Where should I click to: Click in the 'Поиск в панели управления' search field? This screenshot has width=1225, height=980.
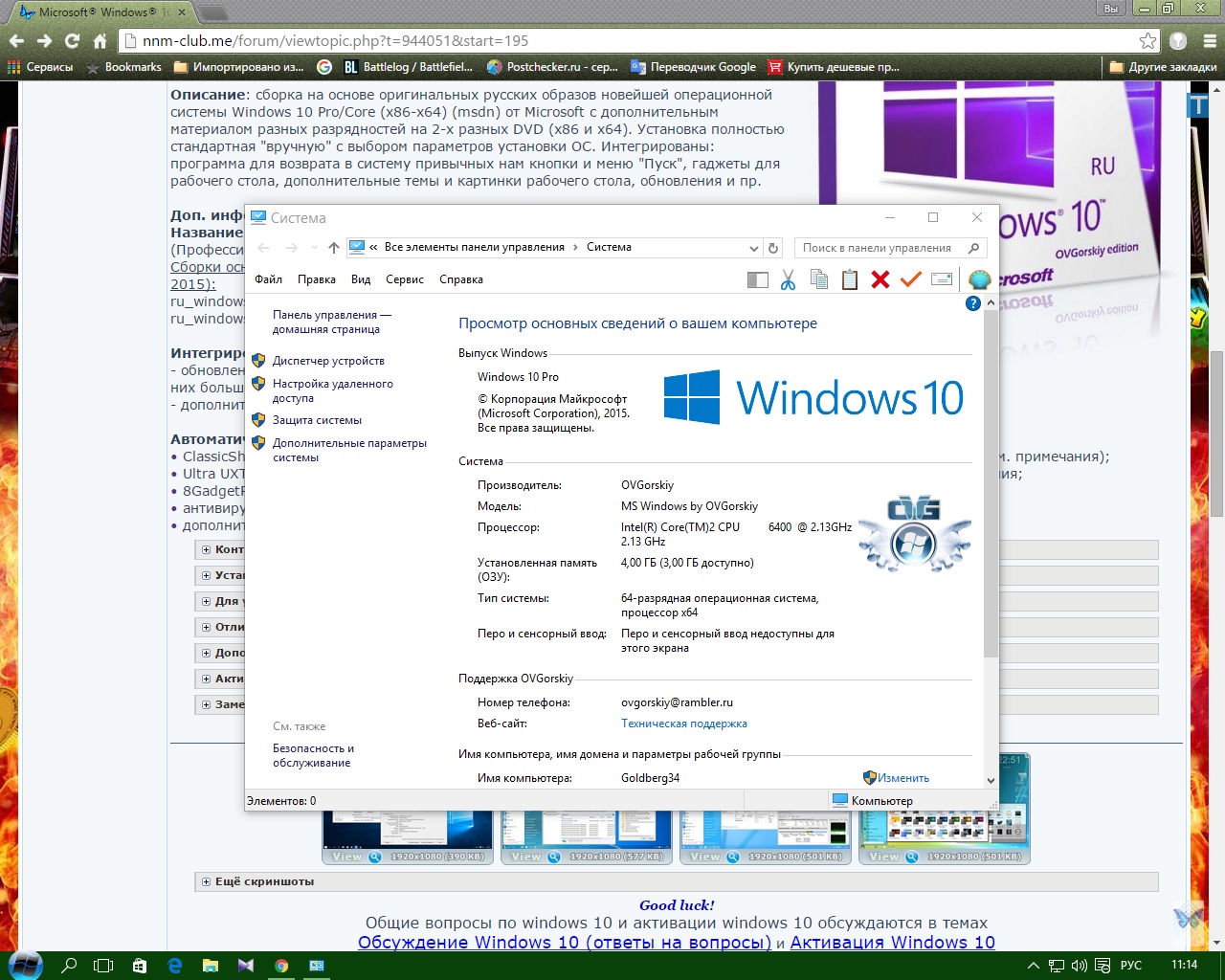[x=880, y=248]
